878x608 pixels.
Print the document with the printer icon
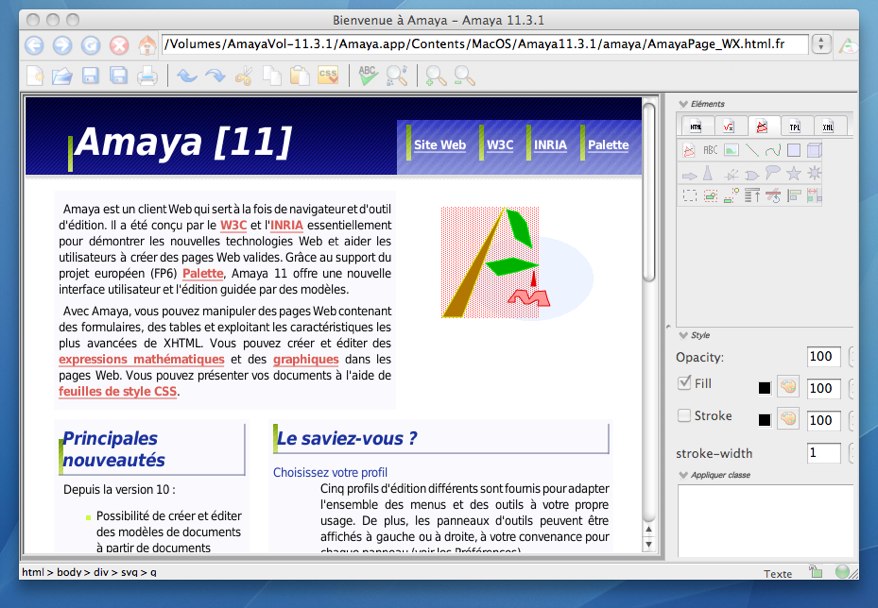[x=147, y=75]
